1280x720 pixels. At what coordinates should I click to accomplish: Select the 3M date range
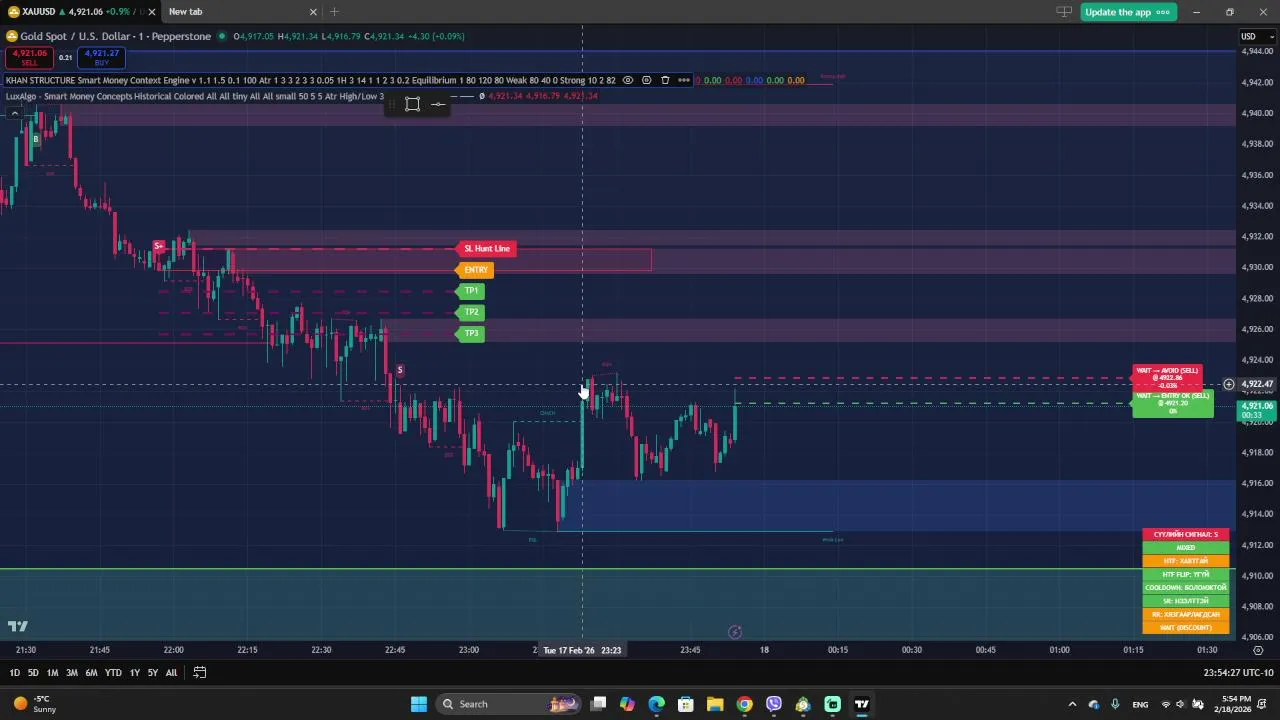72,673
